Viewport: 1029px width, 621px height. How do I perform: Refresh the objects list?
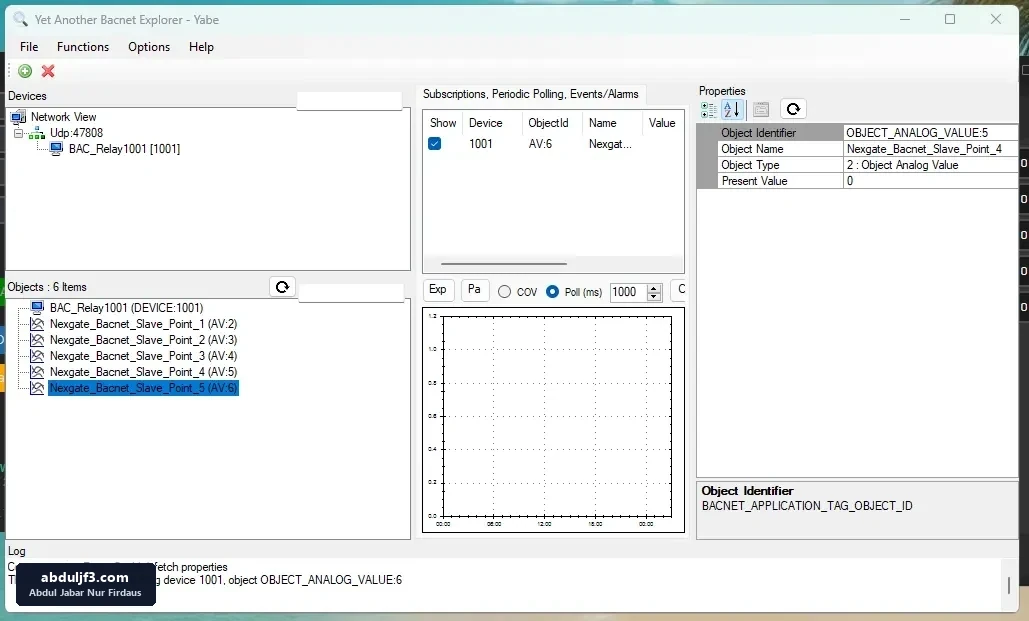pos(282,287)
